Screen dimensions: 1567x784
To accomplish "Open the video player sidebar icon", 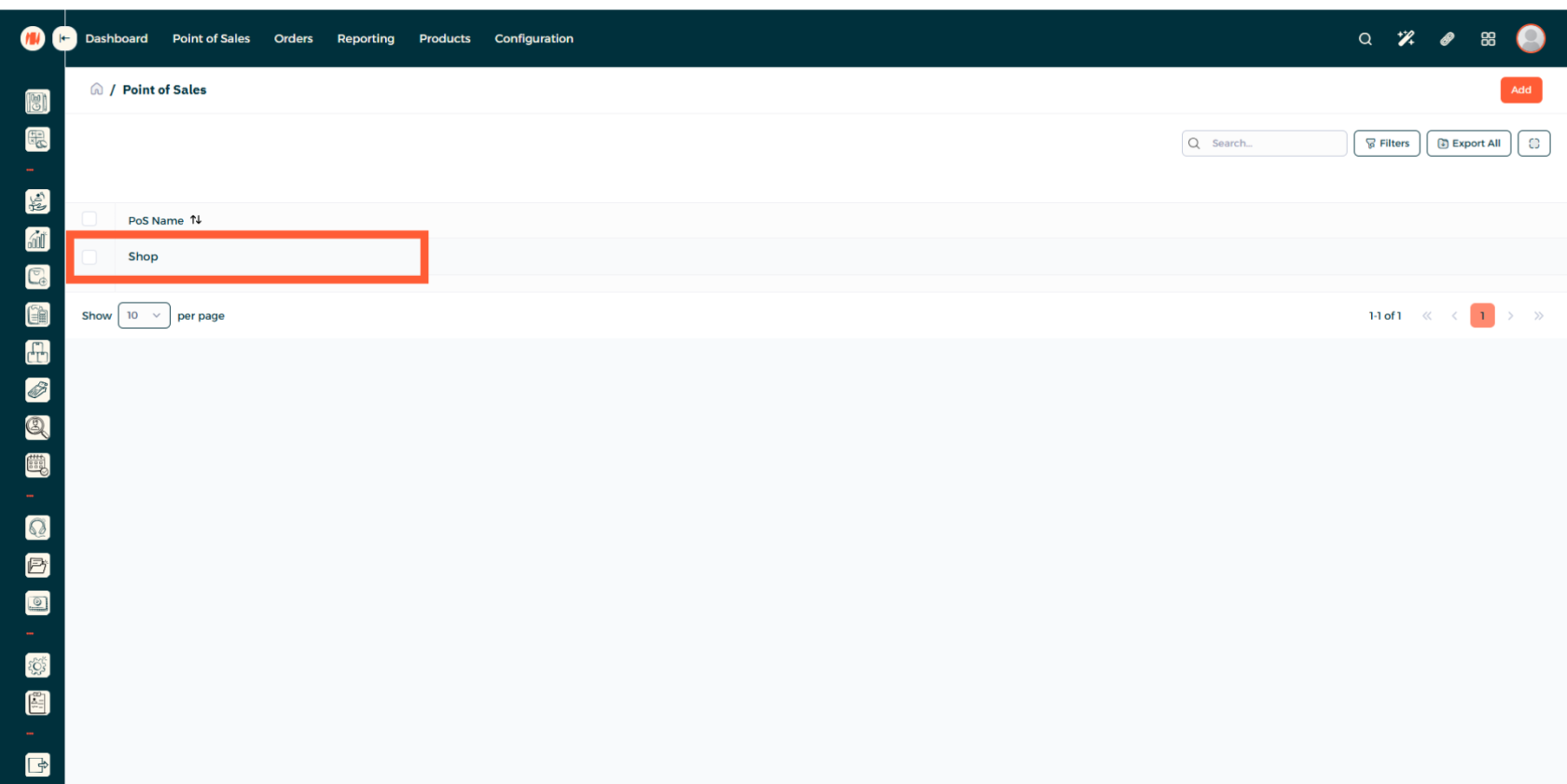I will (37, 603).
